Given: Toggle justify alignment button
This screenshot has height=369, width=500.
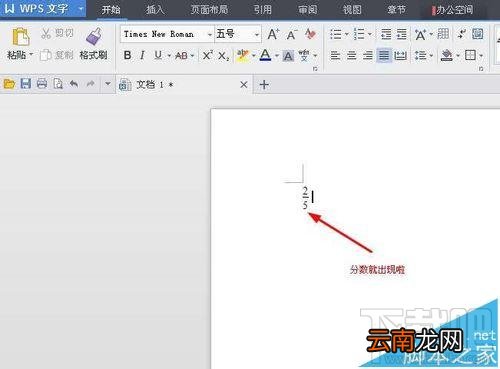Looking at the screenshot, I should [x=384, y=55].
